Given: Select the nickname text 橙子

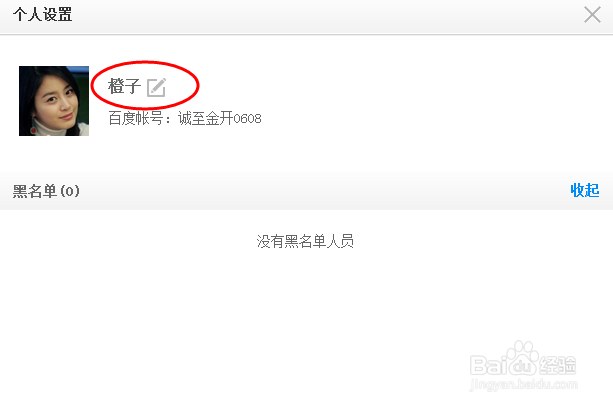Looking at the screenshot, I should (x=124, y=86).
